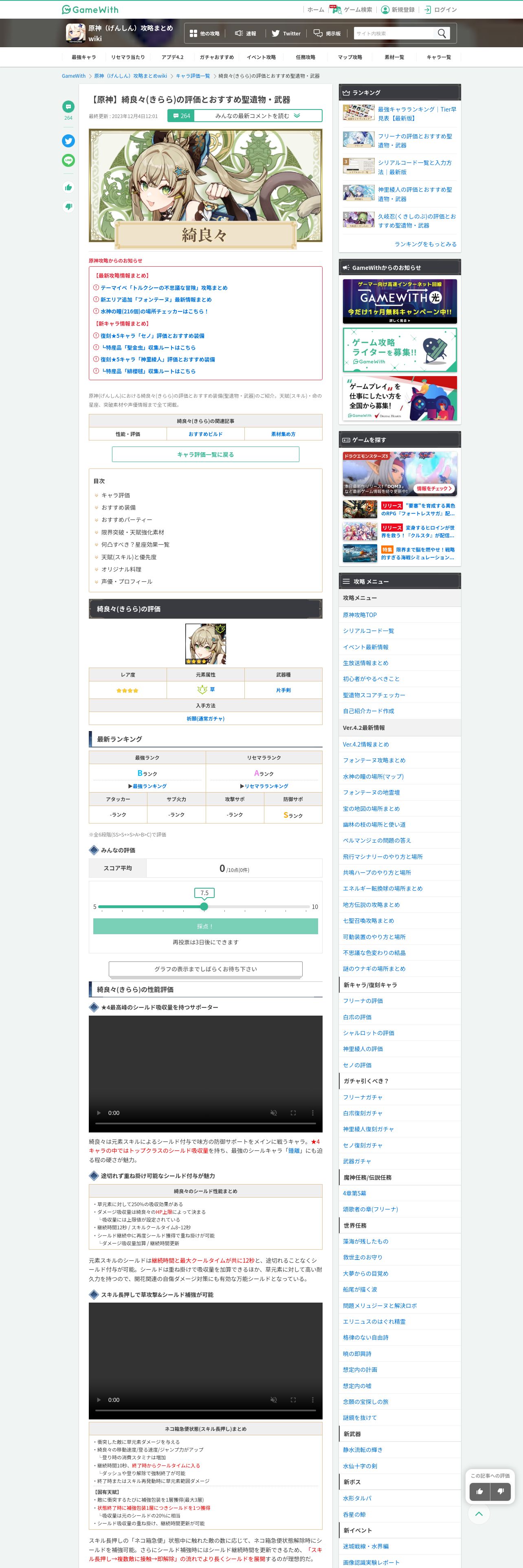Click the thumbs-up icon in the share sidebar
The image size is (523, 1568).
point(68,188)
